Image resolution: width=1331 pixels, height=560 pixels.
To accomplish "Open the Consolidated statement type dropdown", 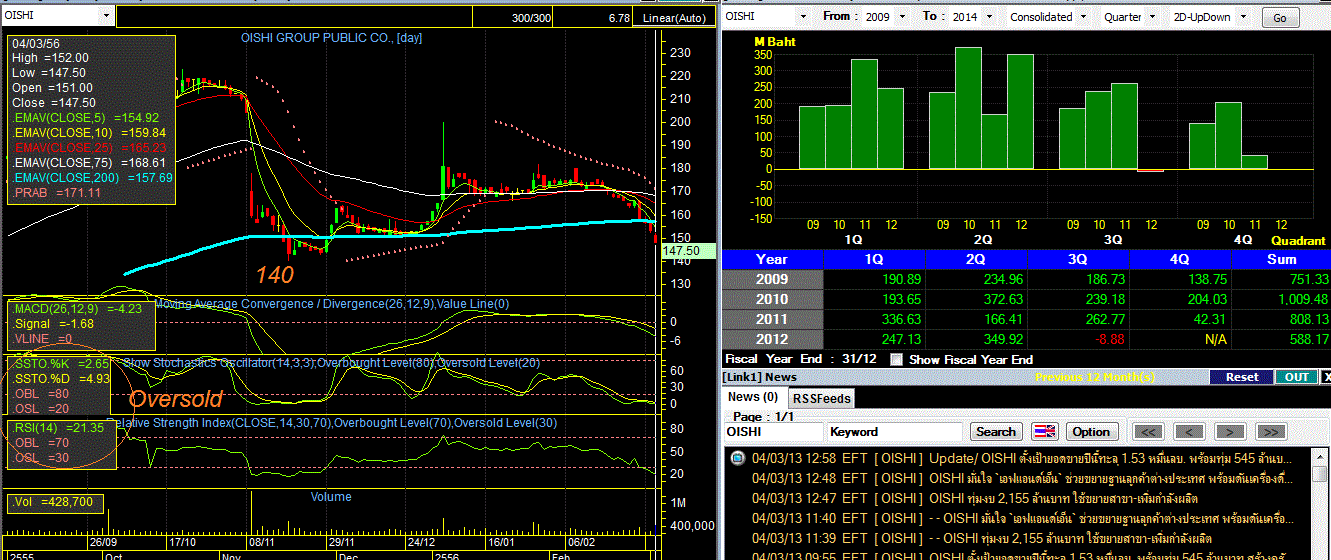I will (x=1084, y=17).
